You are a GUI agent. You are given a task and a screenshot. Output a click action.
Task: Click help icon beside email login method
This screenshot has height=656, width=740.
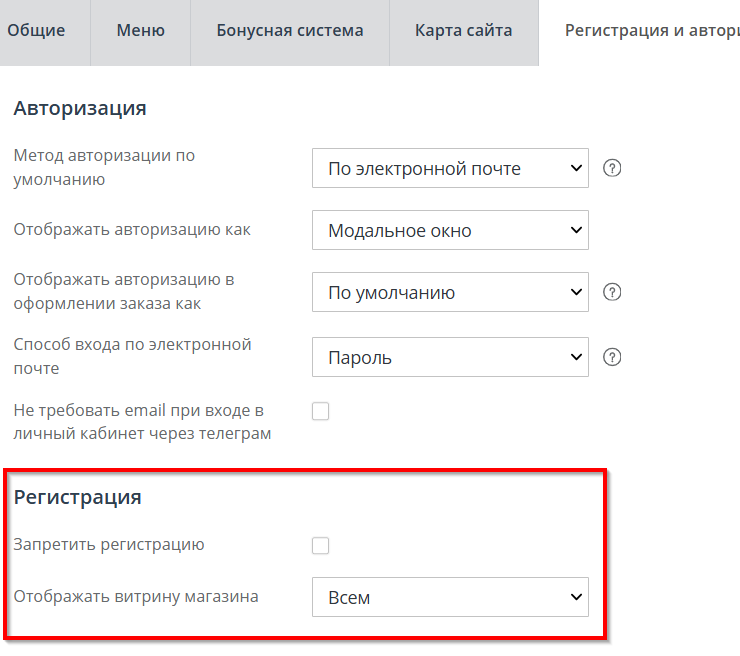pos(613,357)
